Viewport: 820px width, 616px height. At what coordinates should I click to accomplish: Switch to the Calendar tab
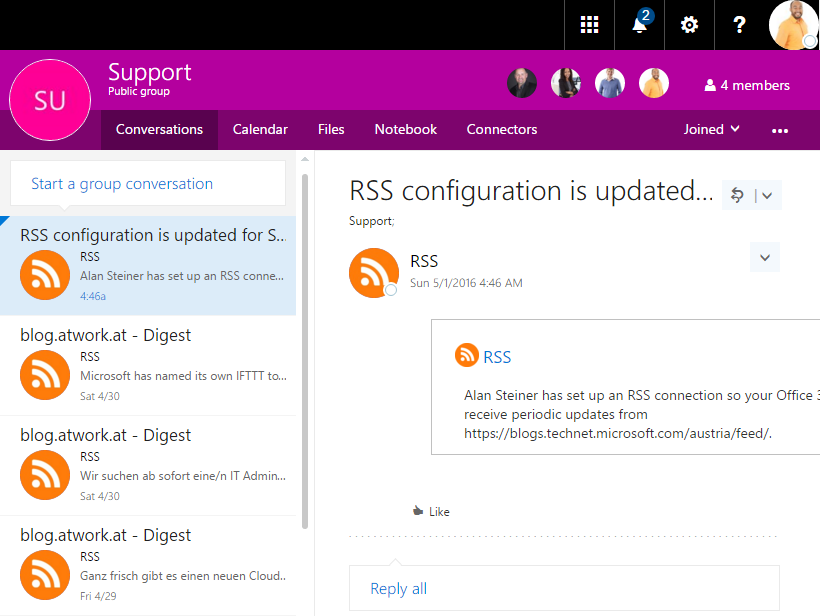[260, 129]
